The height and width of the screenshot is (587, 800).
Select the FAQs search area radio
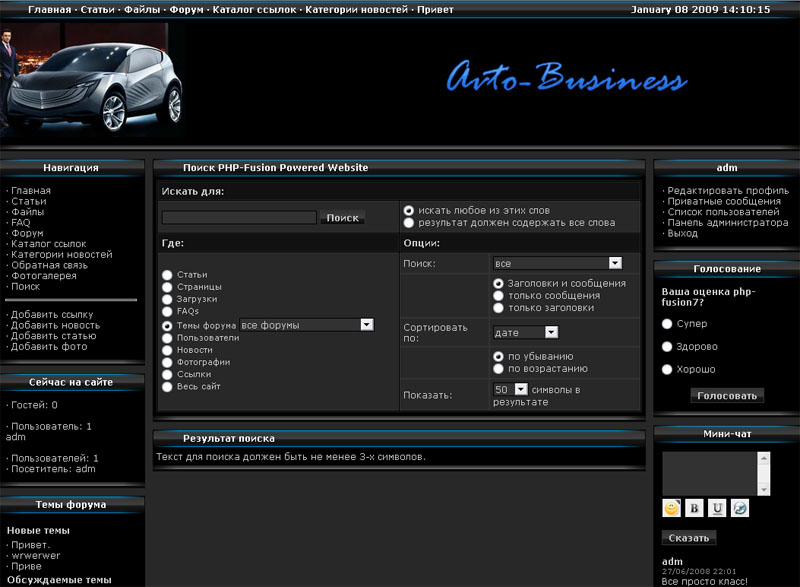(x=167, y=312)
